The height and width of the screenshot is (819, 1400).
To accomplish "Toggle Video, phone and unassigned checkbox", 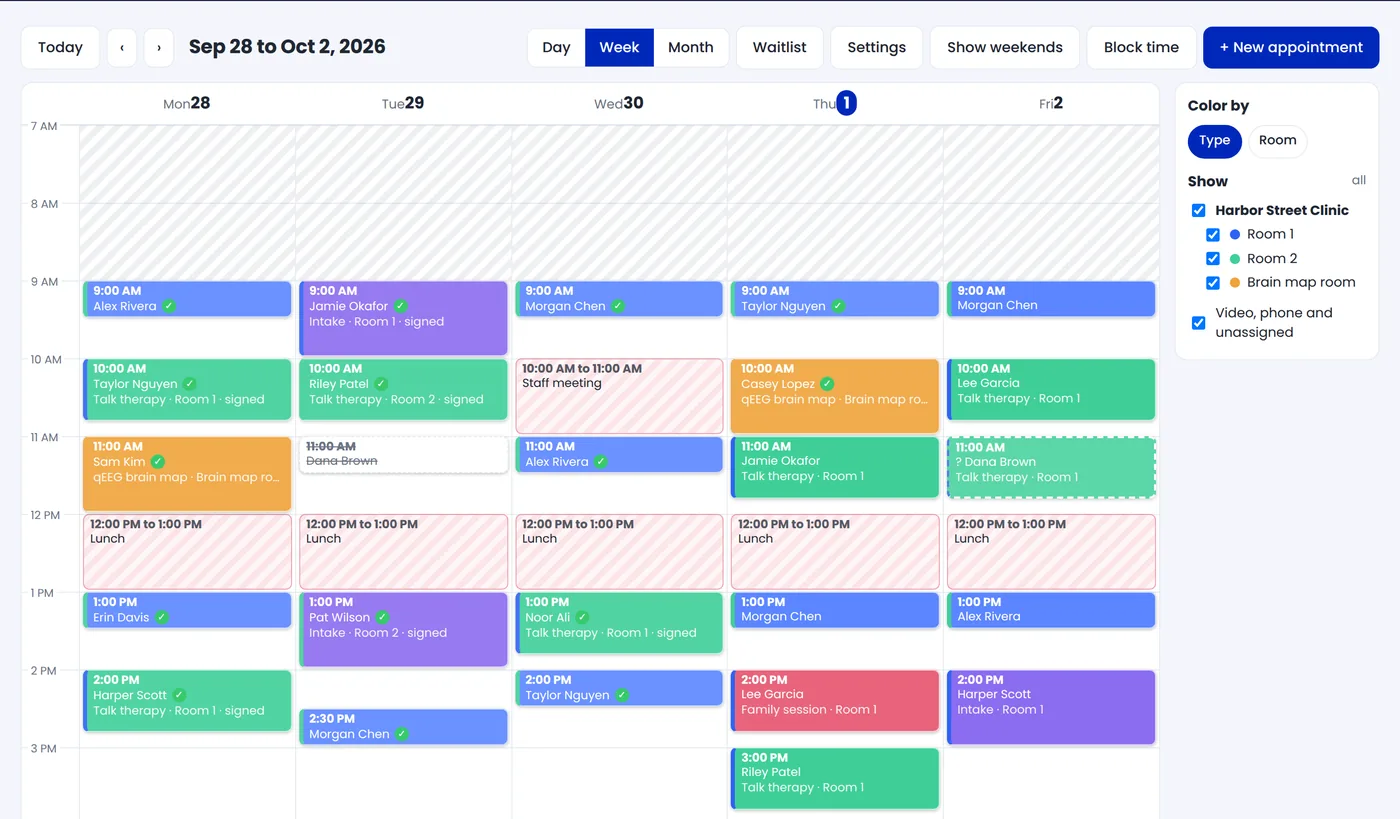I will (1198, 322).
